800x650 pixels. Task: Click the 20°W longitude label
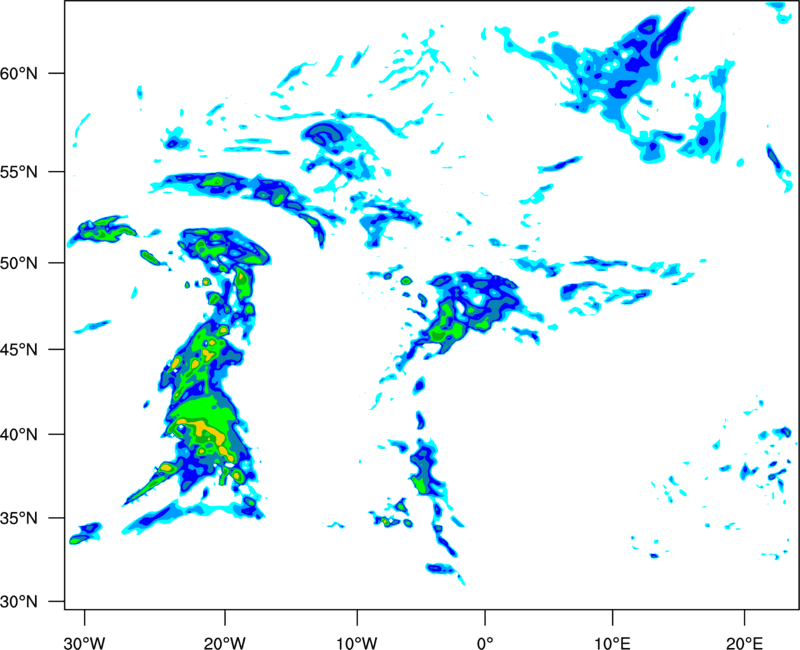(x=225, y=643)
